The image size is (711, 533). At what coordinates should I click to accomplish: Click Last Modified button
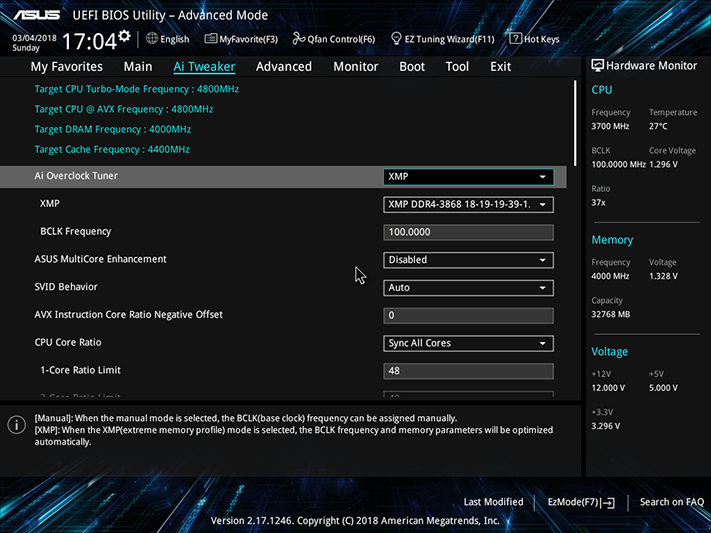pos(493,502)
